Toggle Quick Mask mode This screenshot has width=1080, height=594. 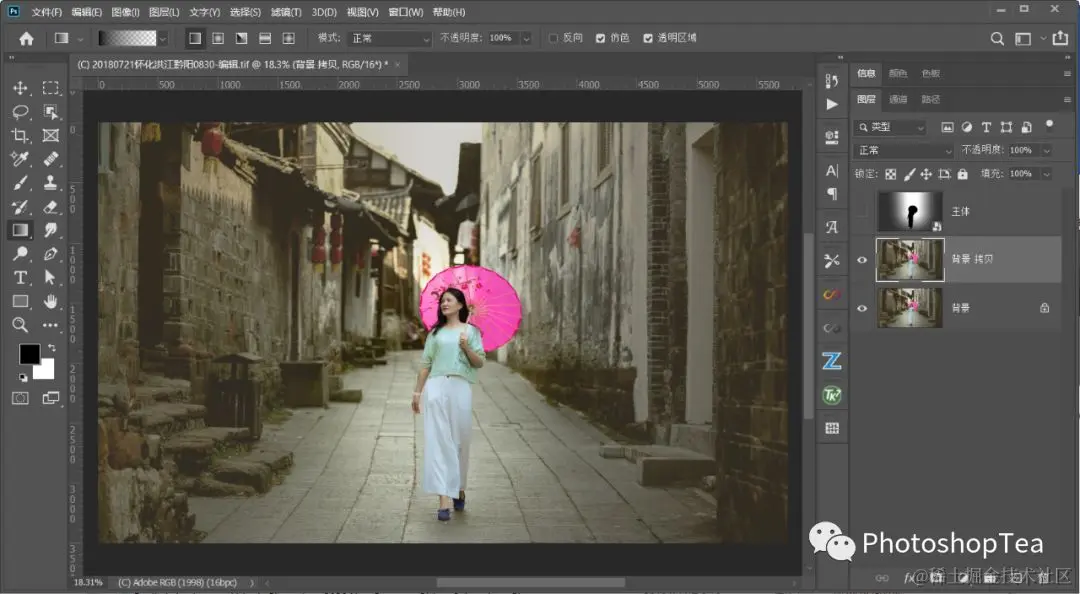point(20,398)
